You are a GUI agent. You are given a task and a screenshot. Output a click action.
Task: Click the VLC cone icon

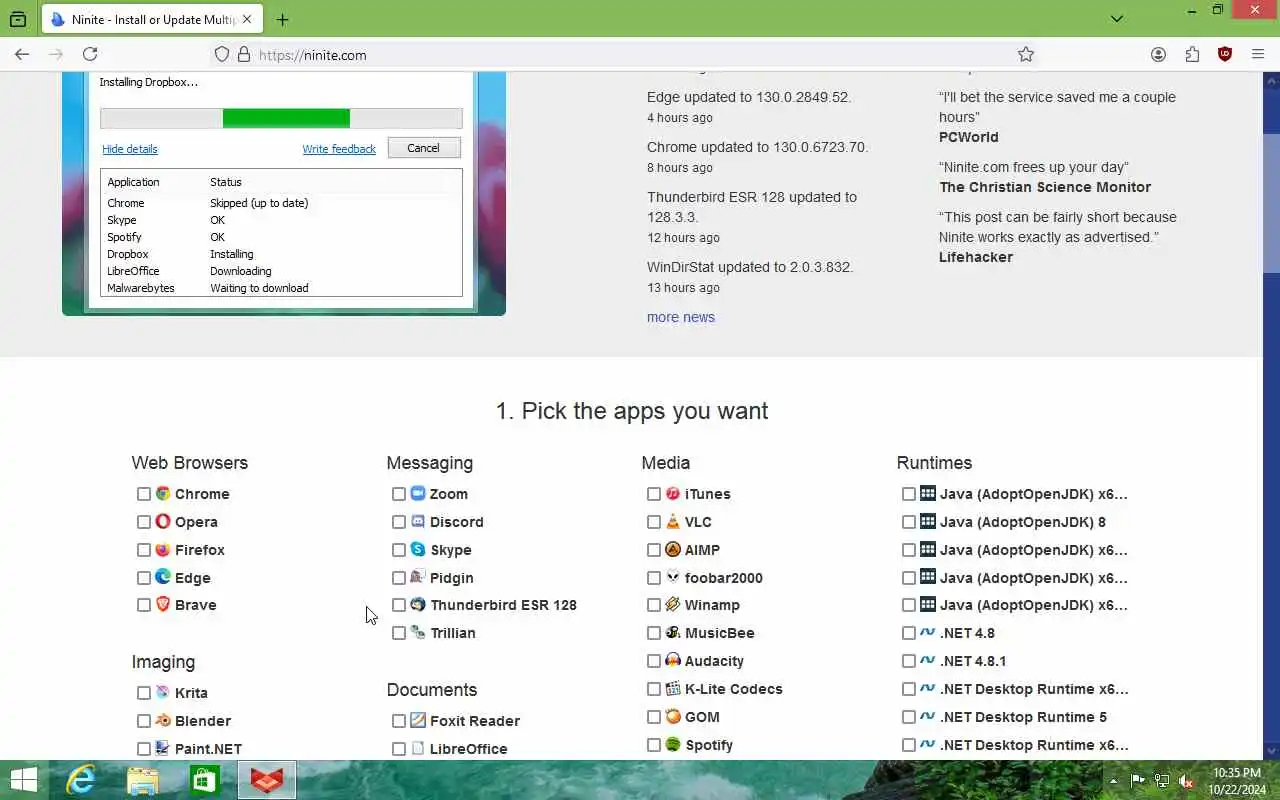(x=673, y=522)
